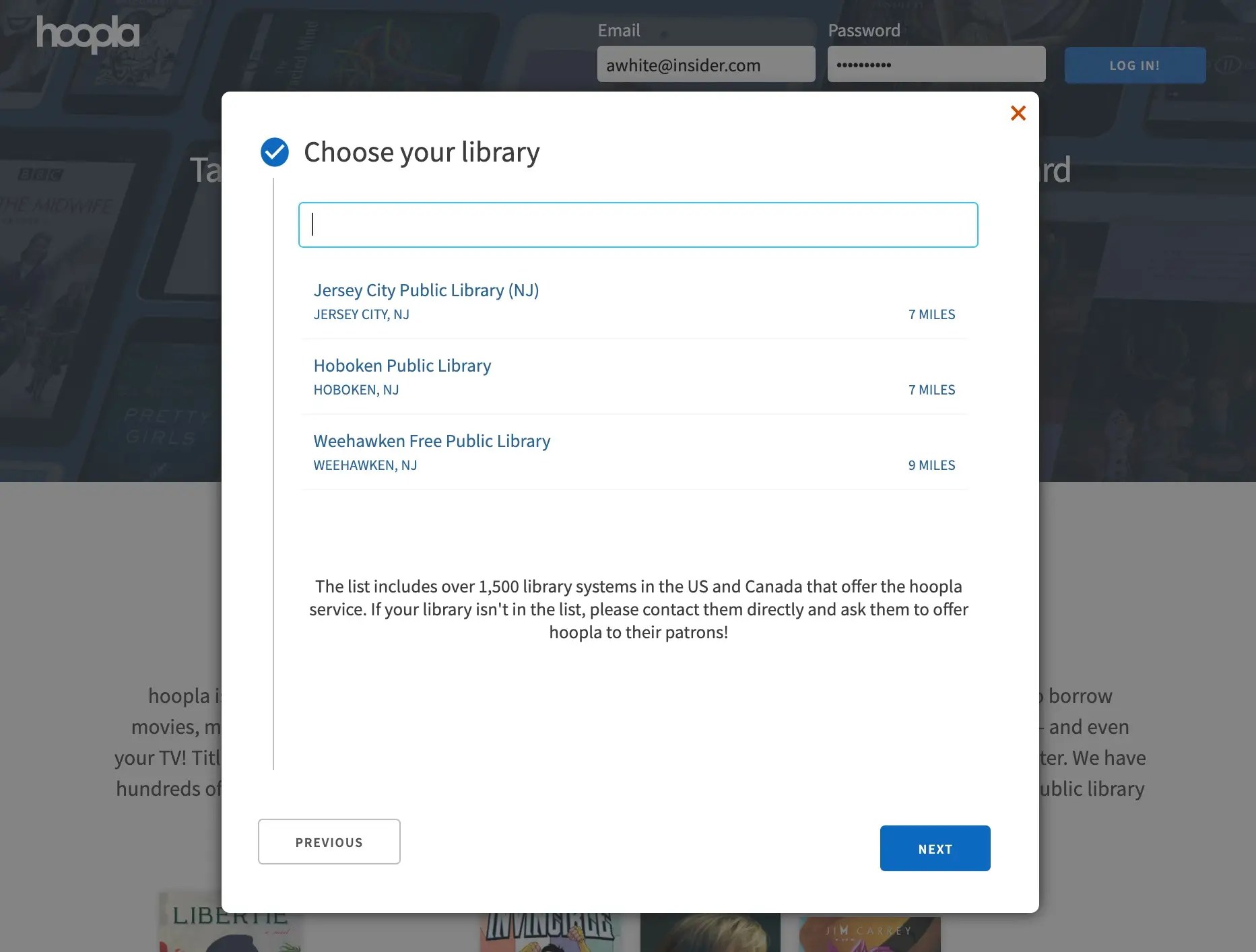Screen dimensions: 1256x952
Task: Click the Choose your library heading
Action: pyautogui.click(x=422, y=152)
